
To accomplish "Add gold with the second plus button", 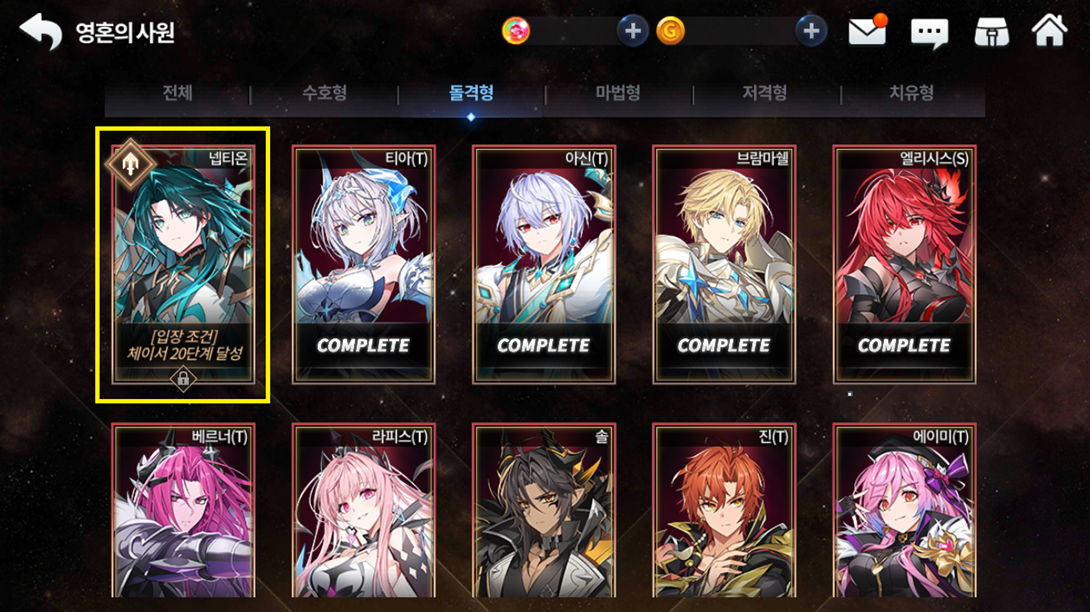I will [x=811, y=31].
